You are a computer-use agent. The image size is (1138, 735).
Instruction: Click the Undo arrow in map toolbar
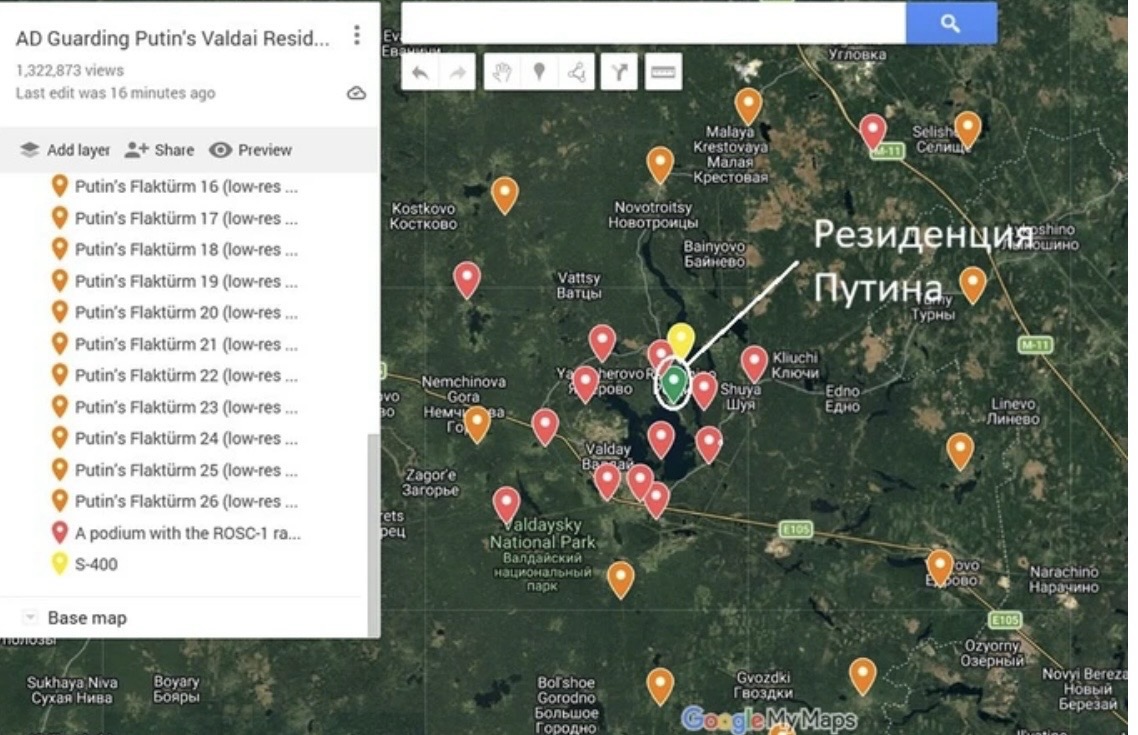click(x=421, y=72)
